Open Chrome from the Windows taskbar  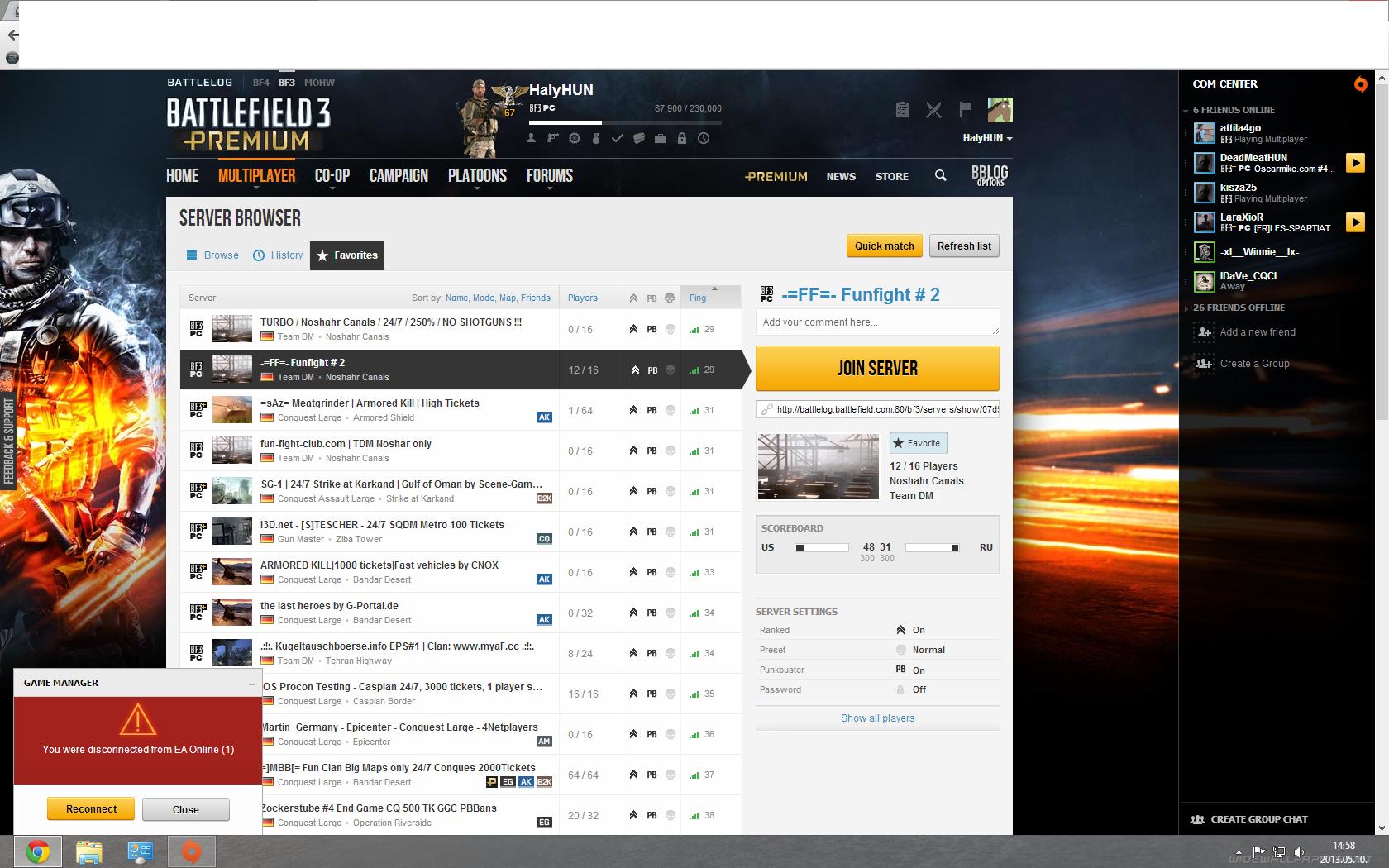pos(37,851)
